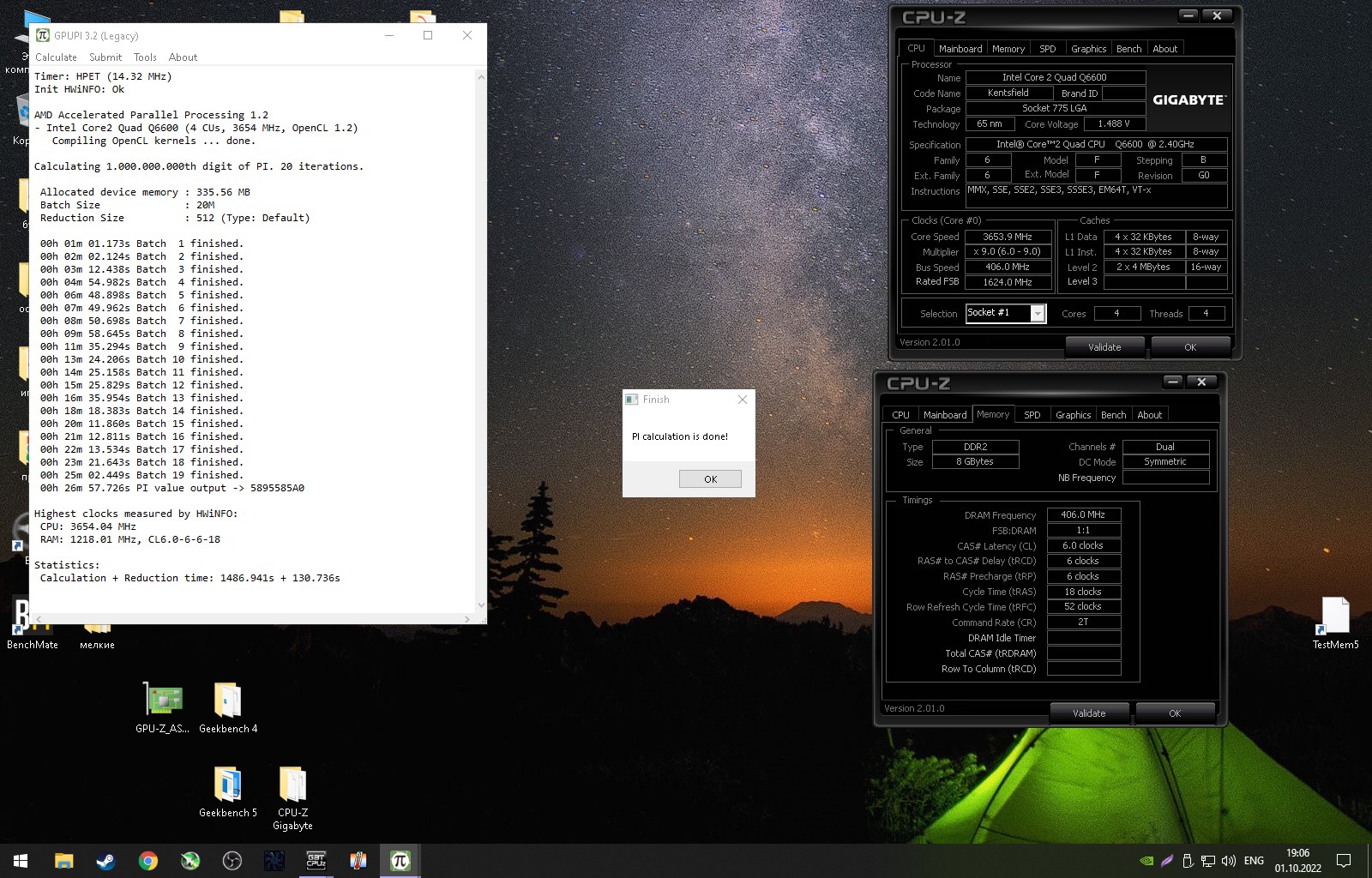This screenshot has height=878, width=1372.
Task: Click the green jet icon on the taskbar
Action: click(x=190, y=861)
